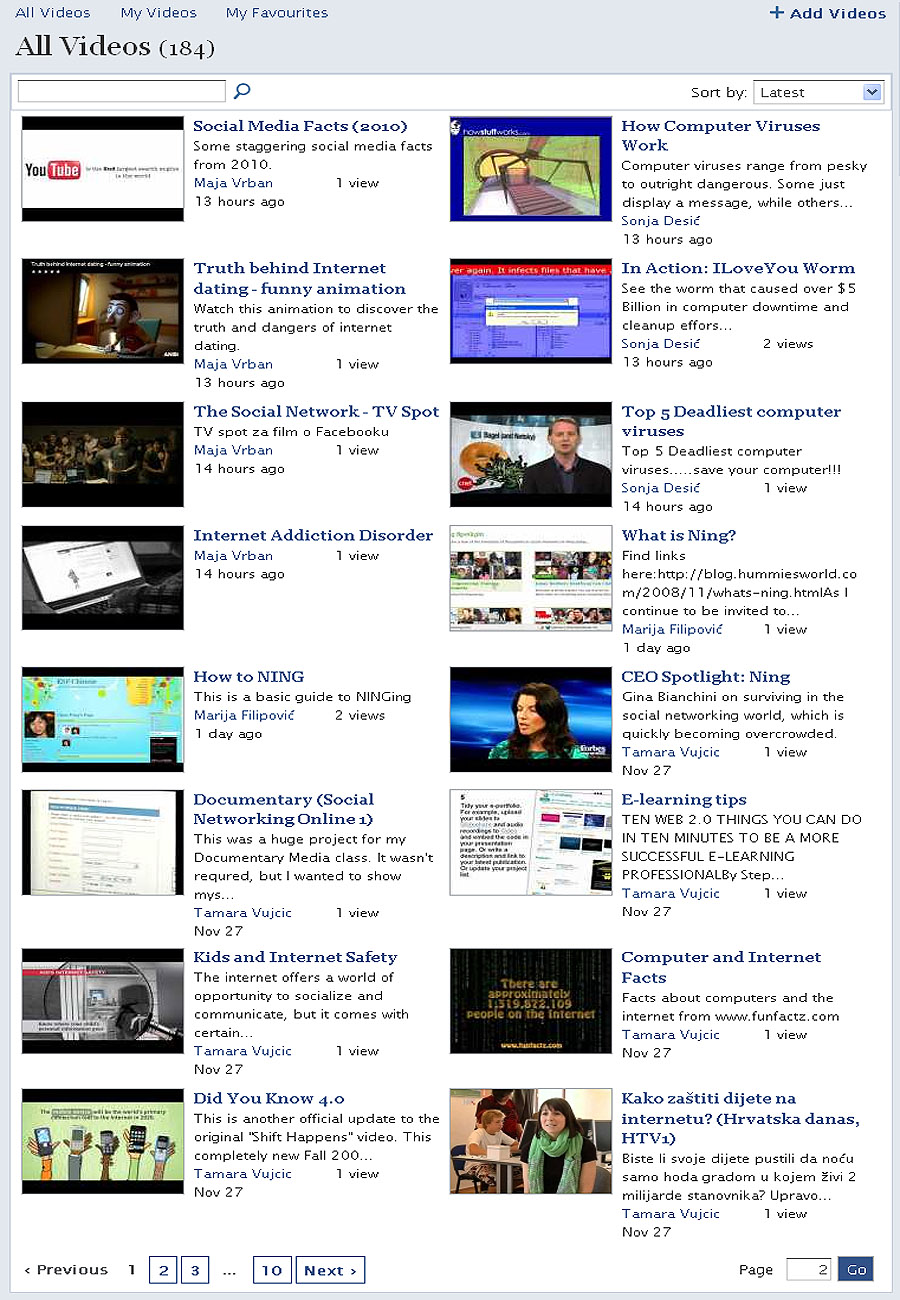Image resolution: width=900 pixels, height=1300 pixels.
Task: Open Documentary Social Networking Online thumbnail
Action: tap(103, 843)
